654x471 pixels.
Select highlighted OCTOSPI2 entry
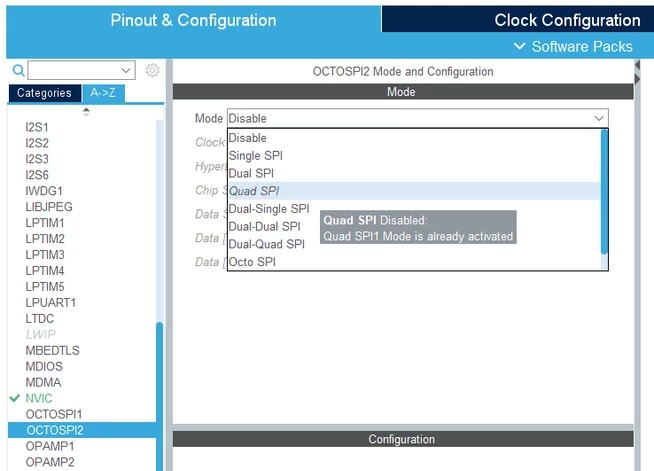82,430
